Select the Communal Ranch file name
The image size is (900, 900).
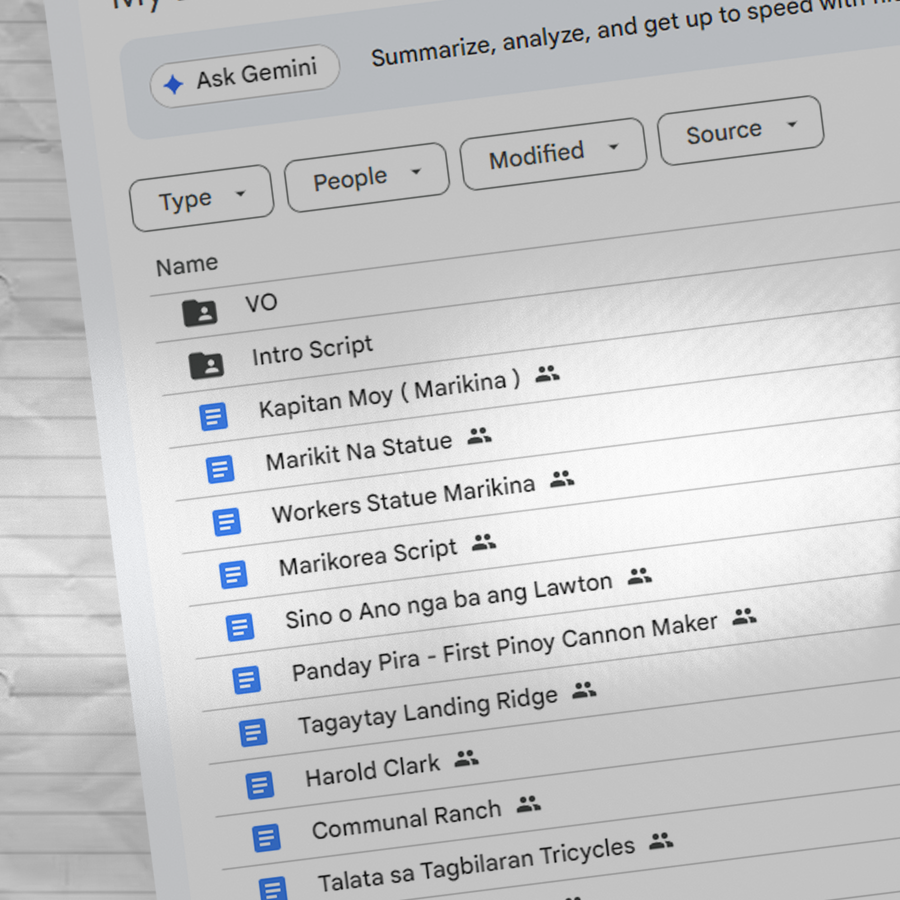click(x=407, y=820)
